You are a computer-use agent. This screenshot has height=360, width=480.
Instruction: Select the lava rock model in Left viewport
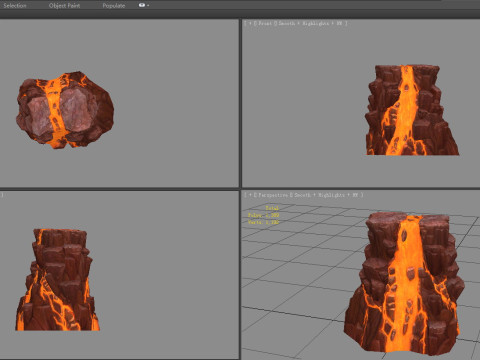pos(57,280)
